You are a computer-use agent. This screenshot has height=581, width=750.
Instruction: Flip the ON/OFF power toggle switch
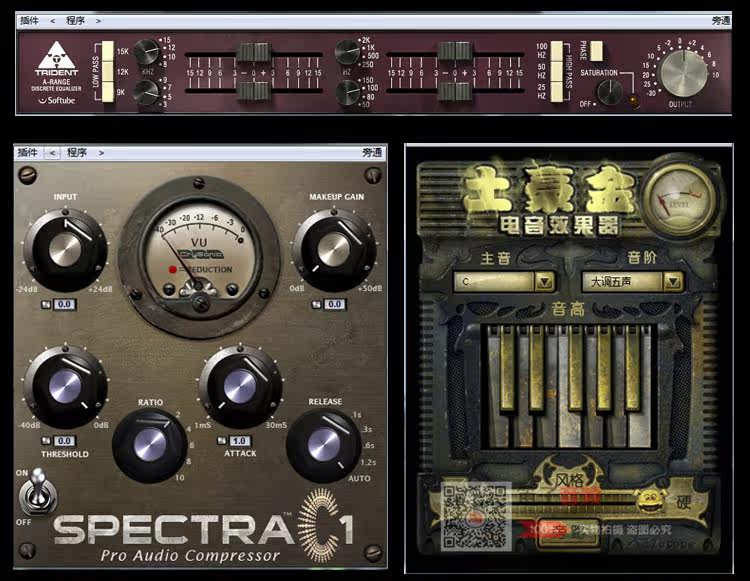(37, 493)
